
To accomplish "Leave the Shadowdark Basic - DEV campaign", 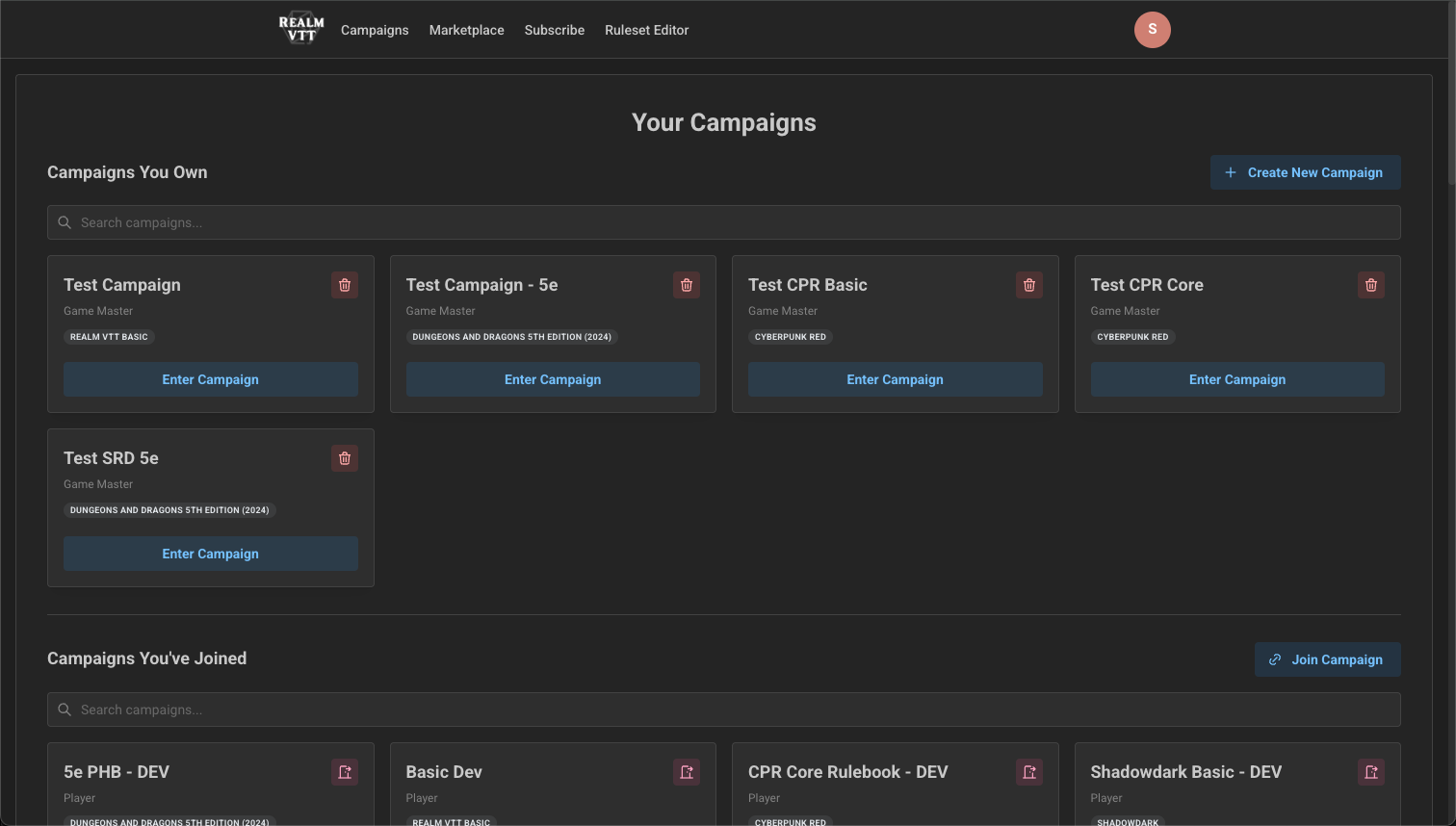I will click(x=1371, y=772).
